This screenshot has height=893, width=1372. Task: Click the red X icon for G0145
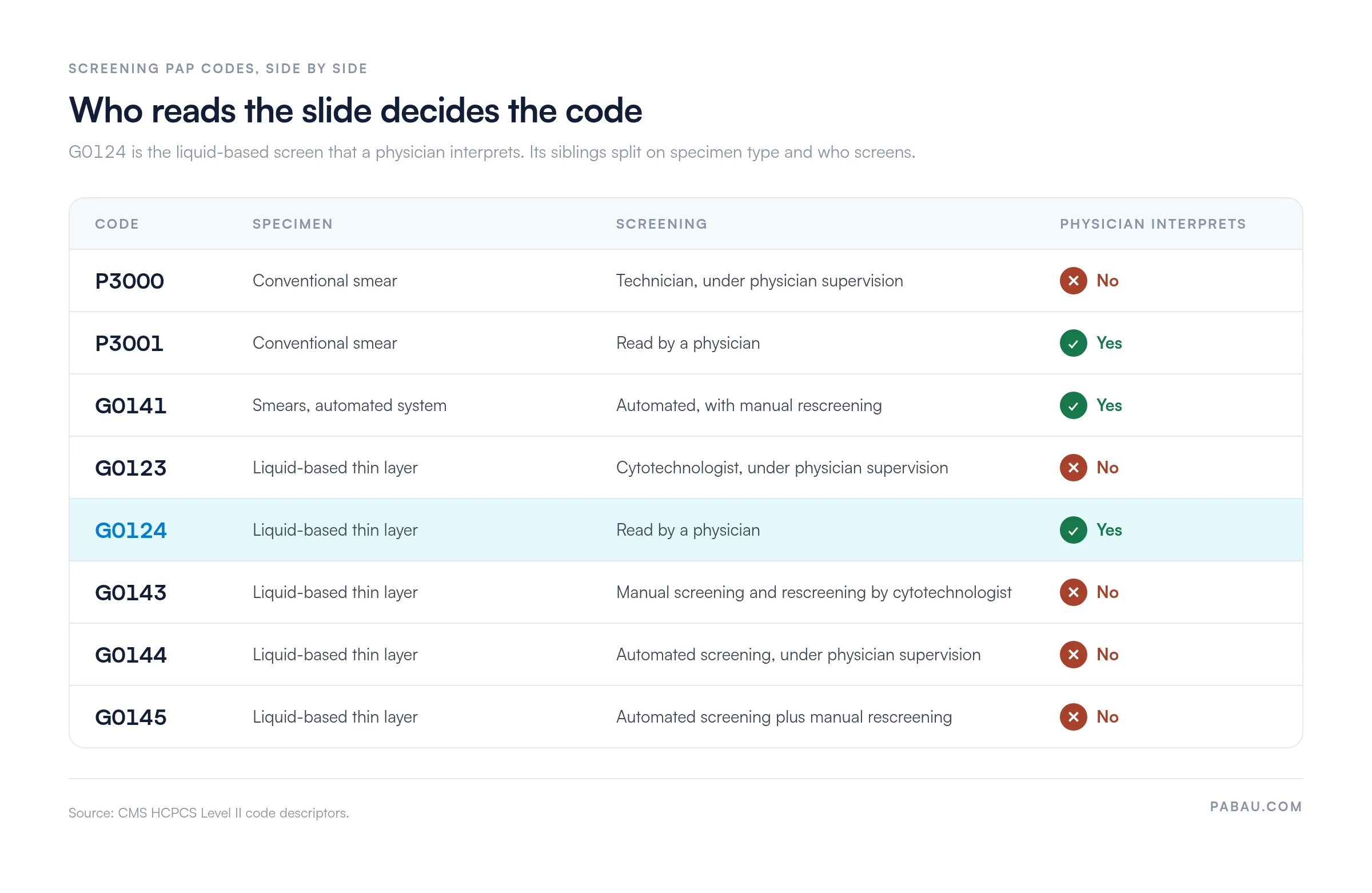(1073, 716)
